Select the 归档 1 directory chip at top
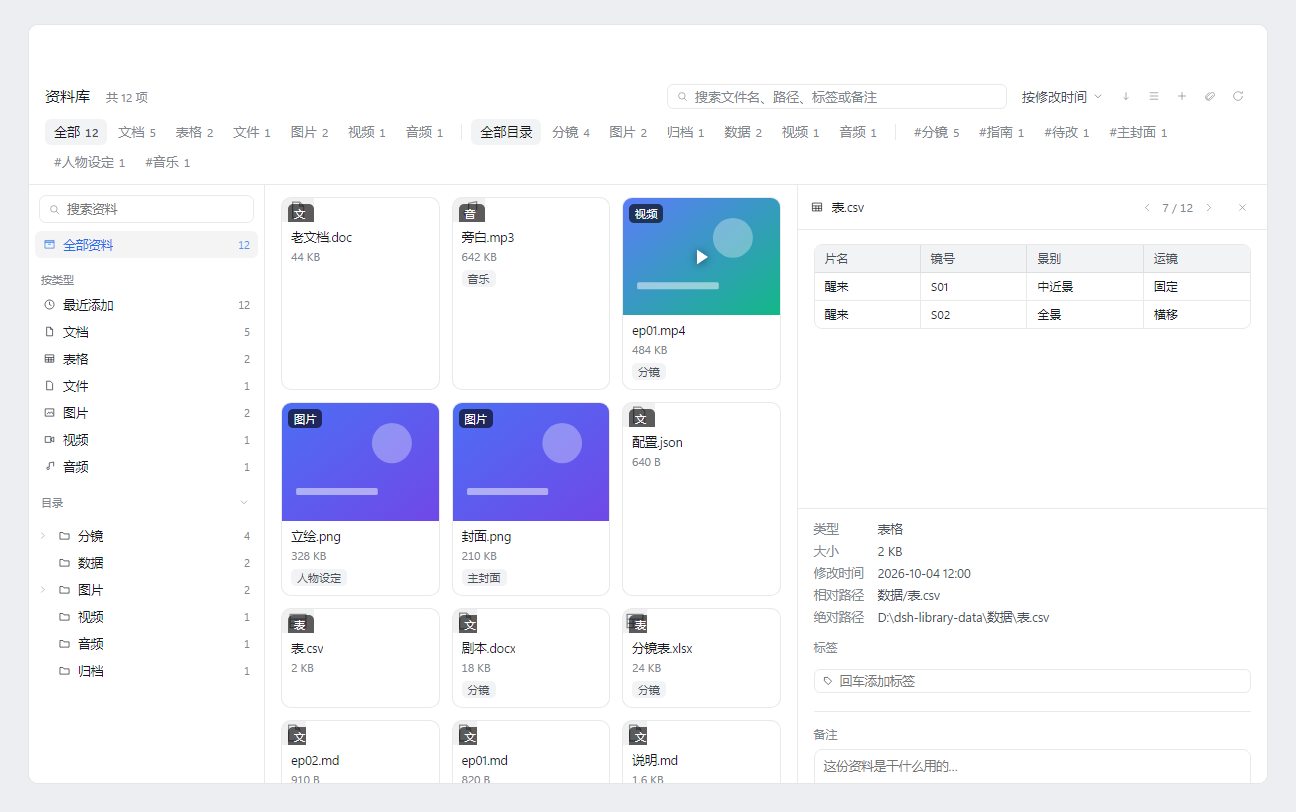Viewport: 1296px width, 812px height. point(686,132)
